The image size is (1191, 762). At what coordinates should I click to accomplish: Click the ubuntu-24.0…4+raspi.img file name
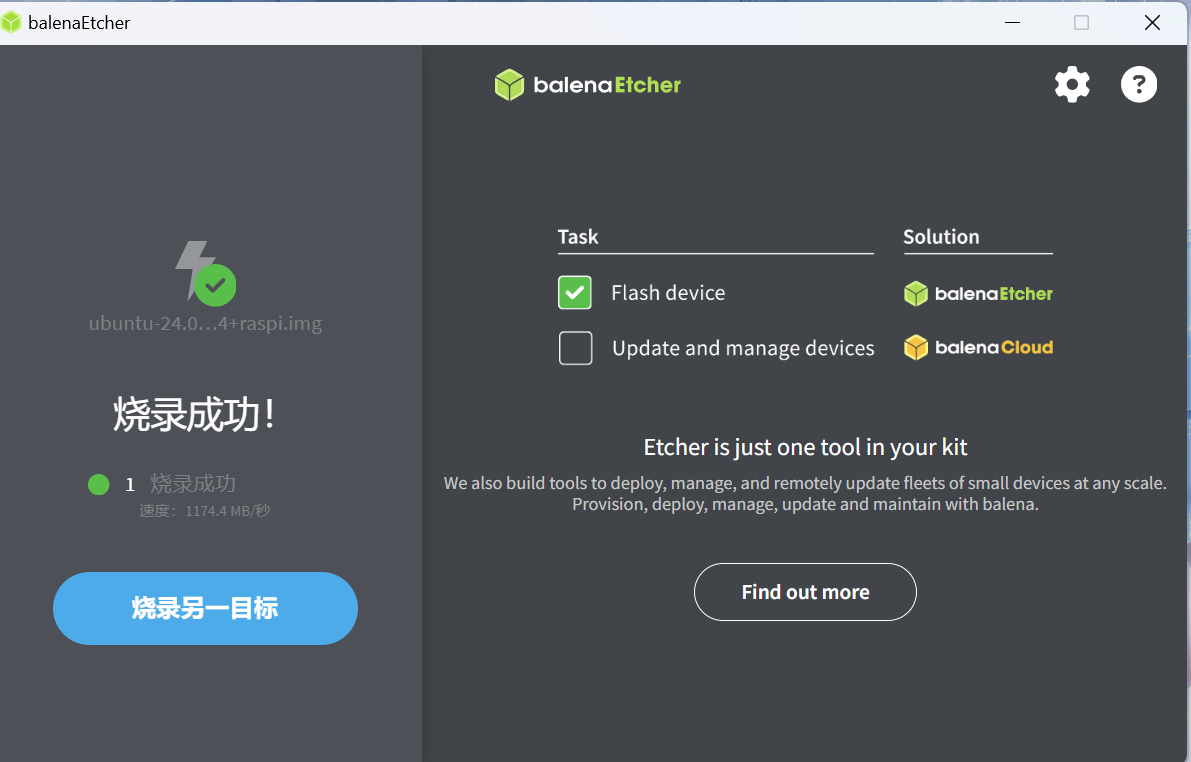(205, 324)
